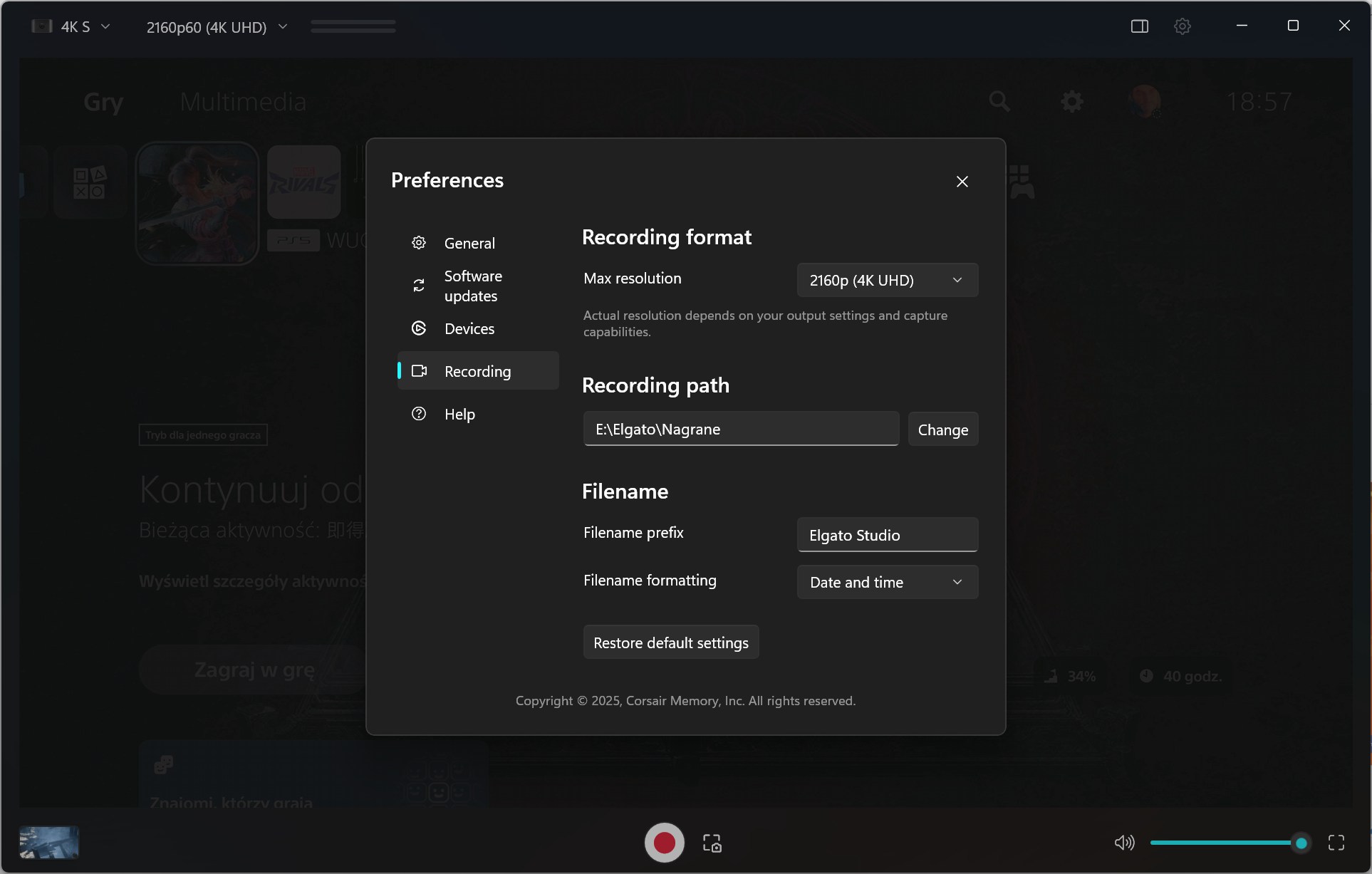Open the 2160p60 resolution dropdown

[217, 27]
